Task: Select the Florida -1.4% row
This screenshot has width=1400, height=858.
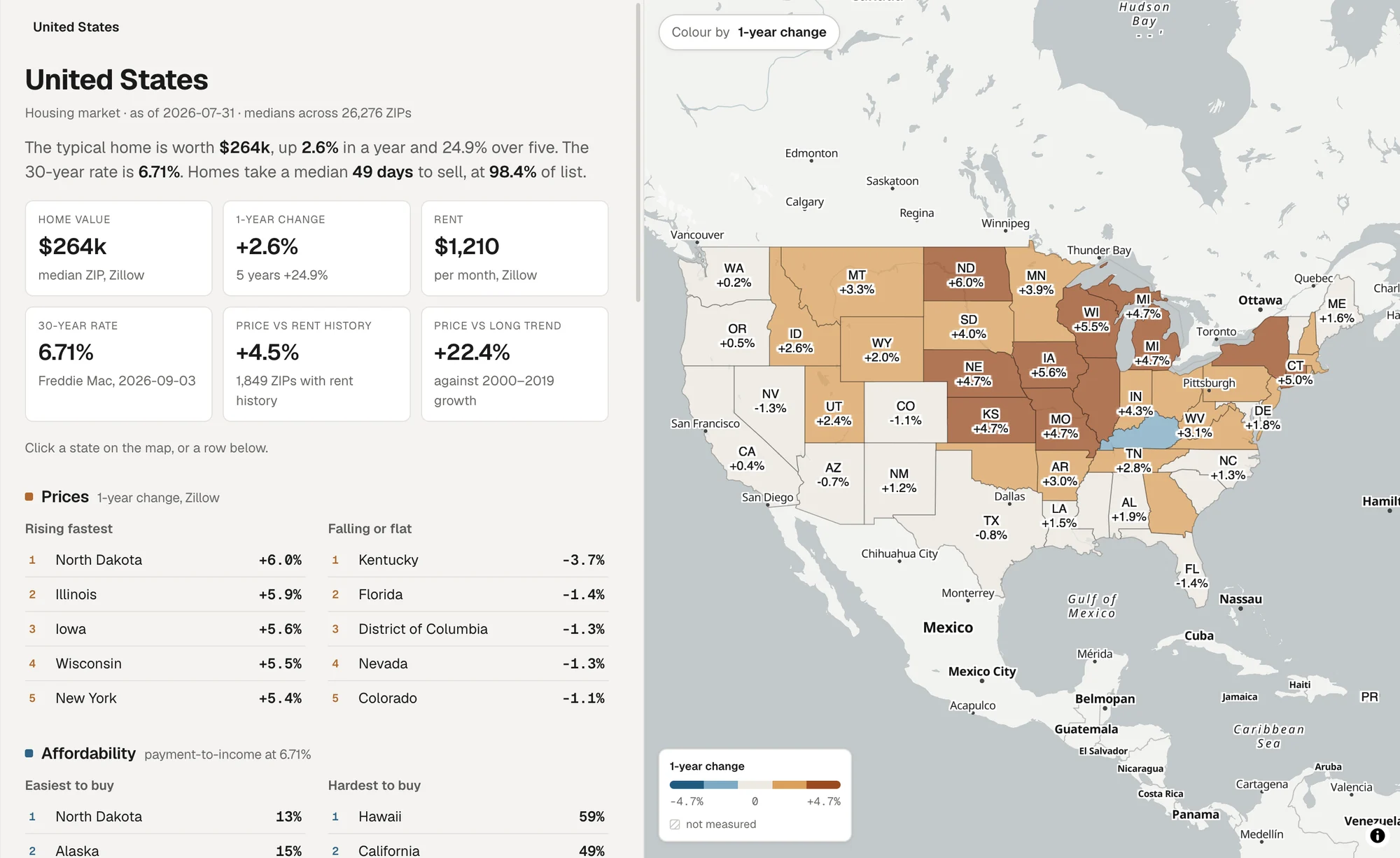Action: 468,594
